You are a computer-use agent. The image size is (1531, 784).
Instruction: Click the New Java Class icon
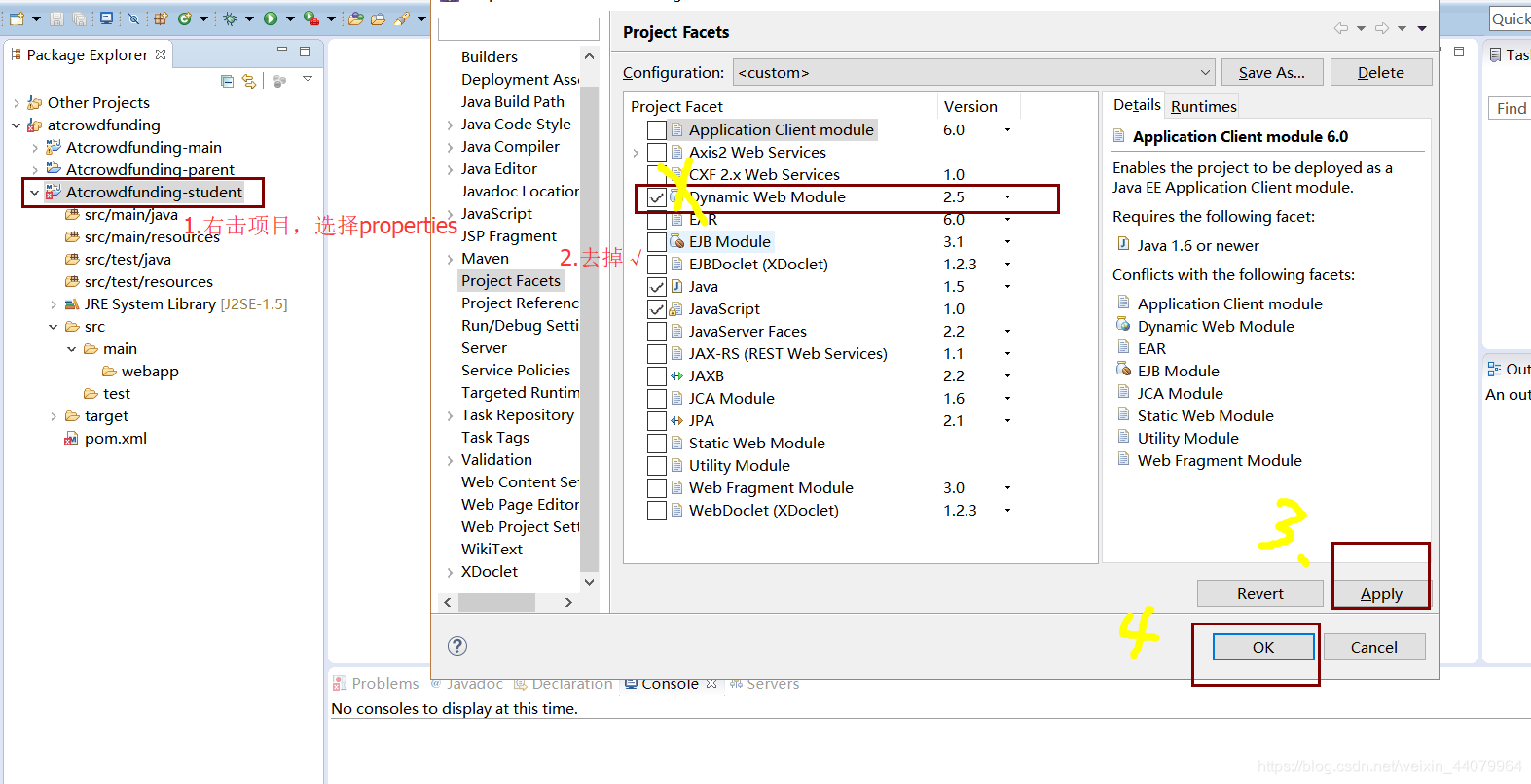coord(184,18)
